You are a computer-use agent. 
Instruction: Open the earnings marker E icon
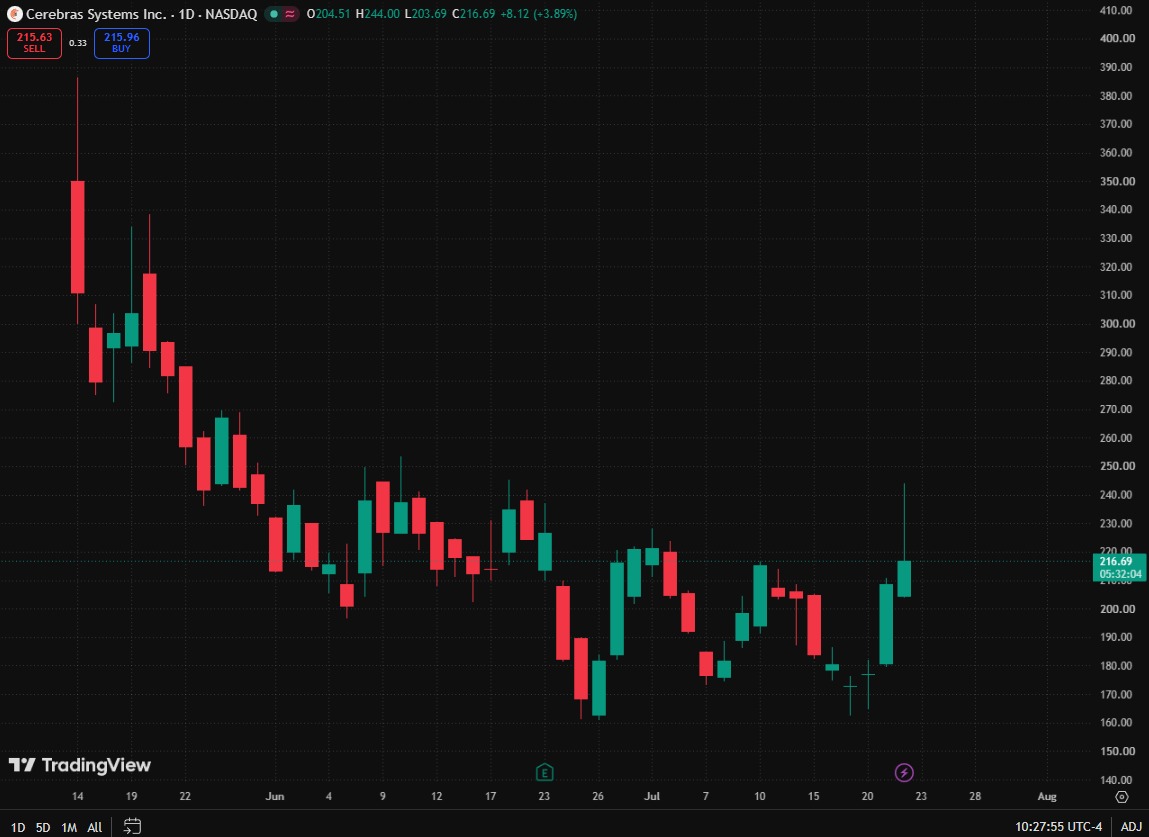[544, 772]
